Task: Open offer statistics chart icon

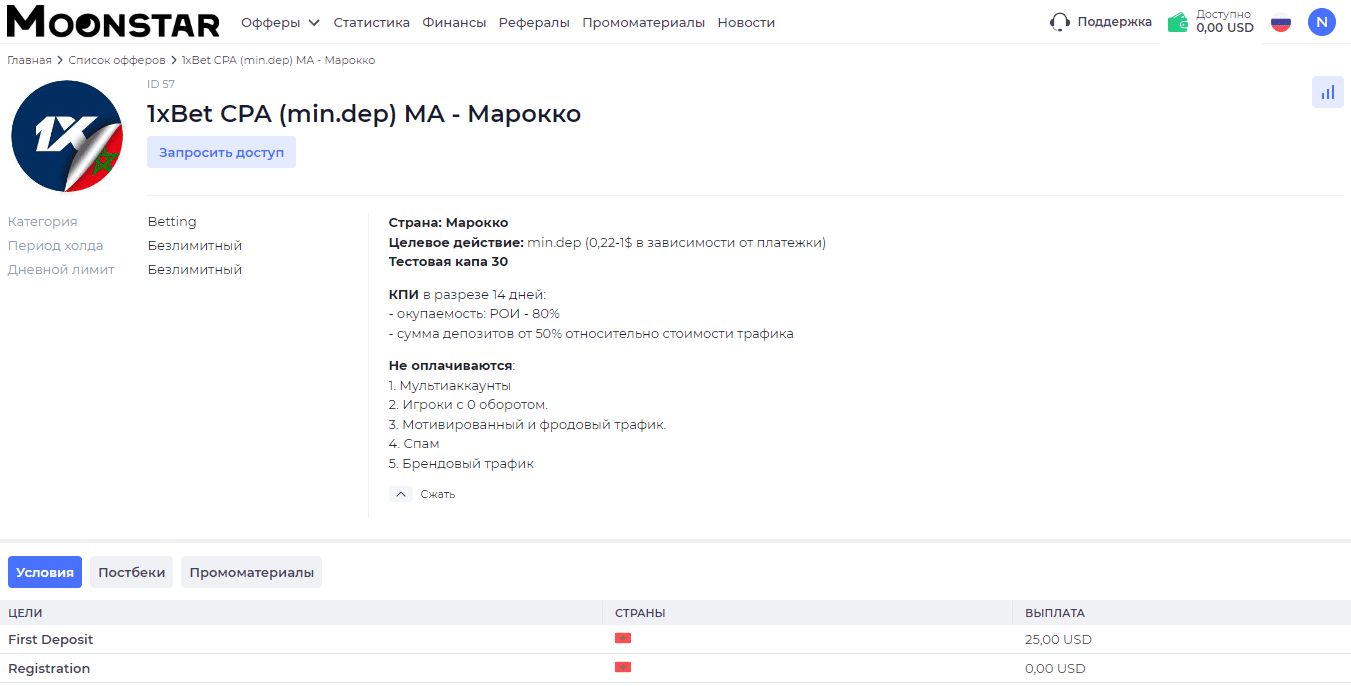Action: tap(1327, 92)
